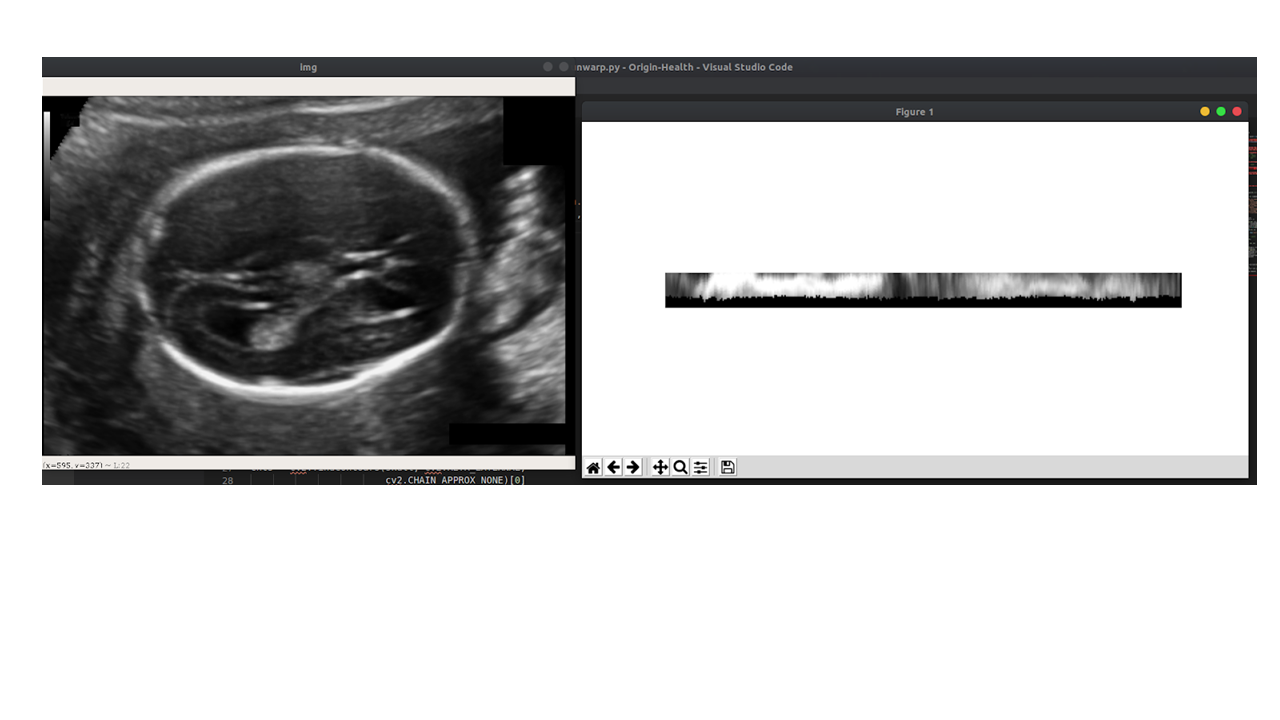Click the cv2.CHAIN_APPROX_NONE code line
Viewport: 1280px width, 720px height.
(x=456, y=480)
